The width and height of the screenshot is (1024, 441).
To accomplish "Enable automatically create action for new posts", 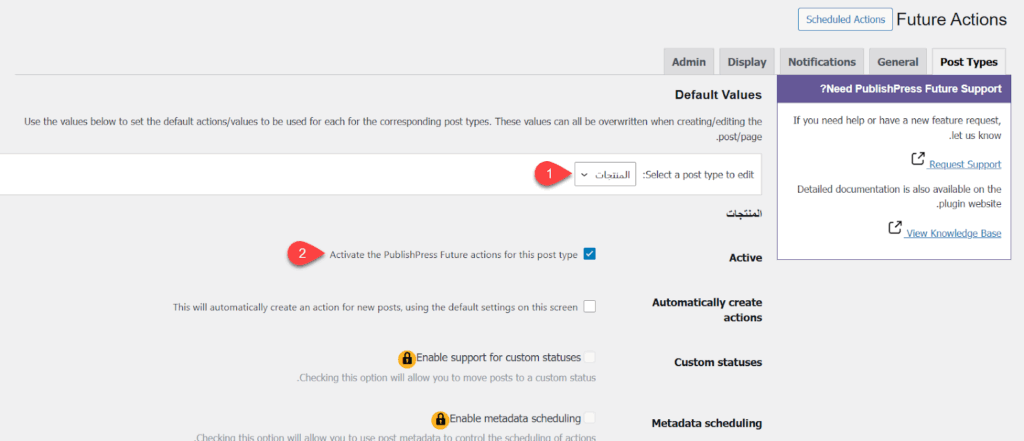I will tap(589, 306).
